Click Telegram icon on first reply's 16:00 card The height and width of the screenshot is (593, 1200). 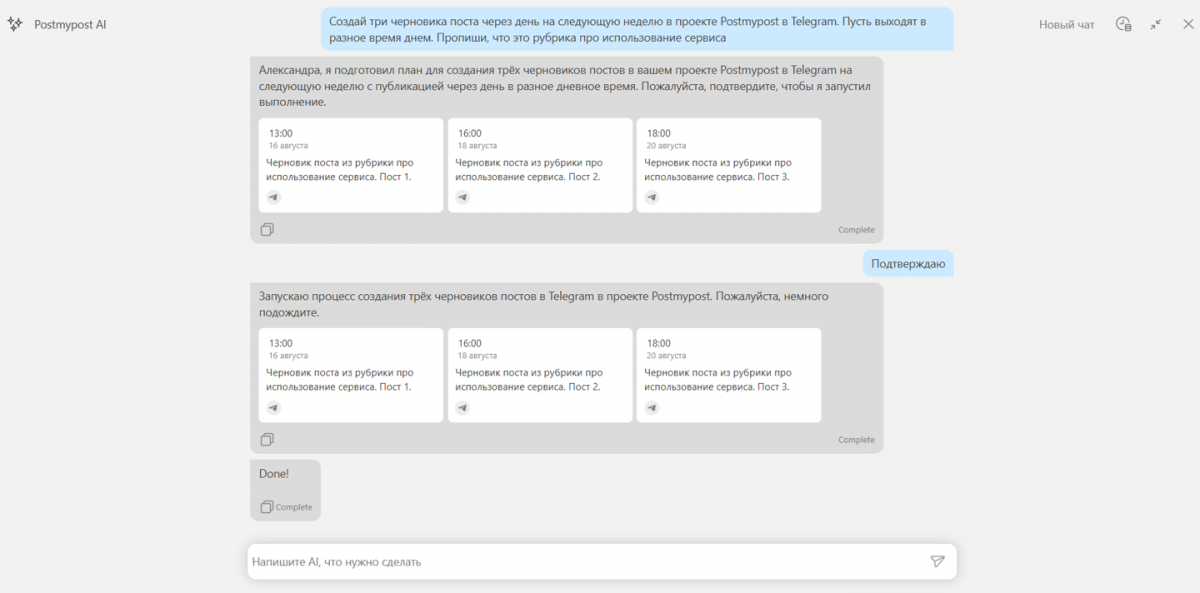tap(463, 197)
